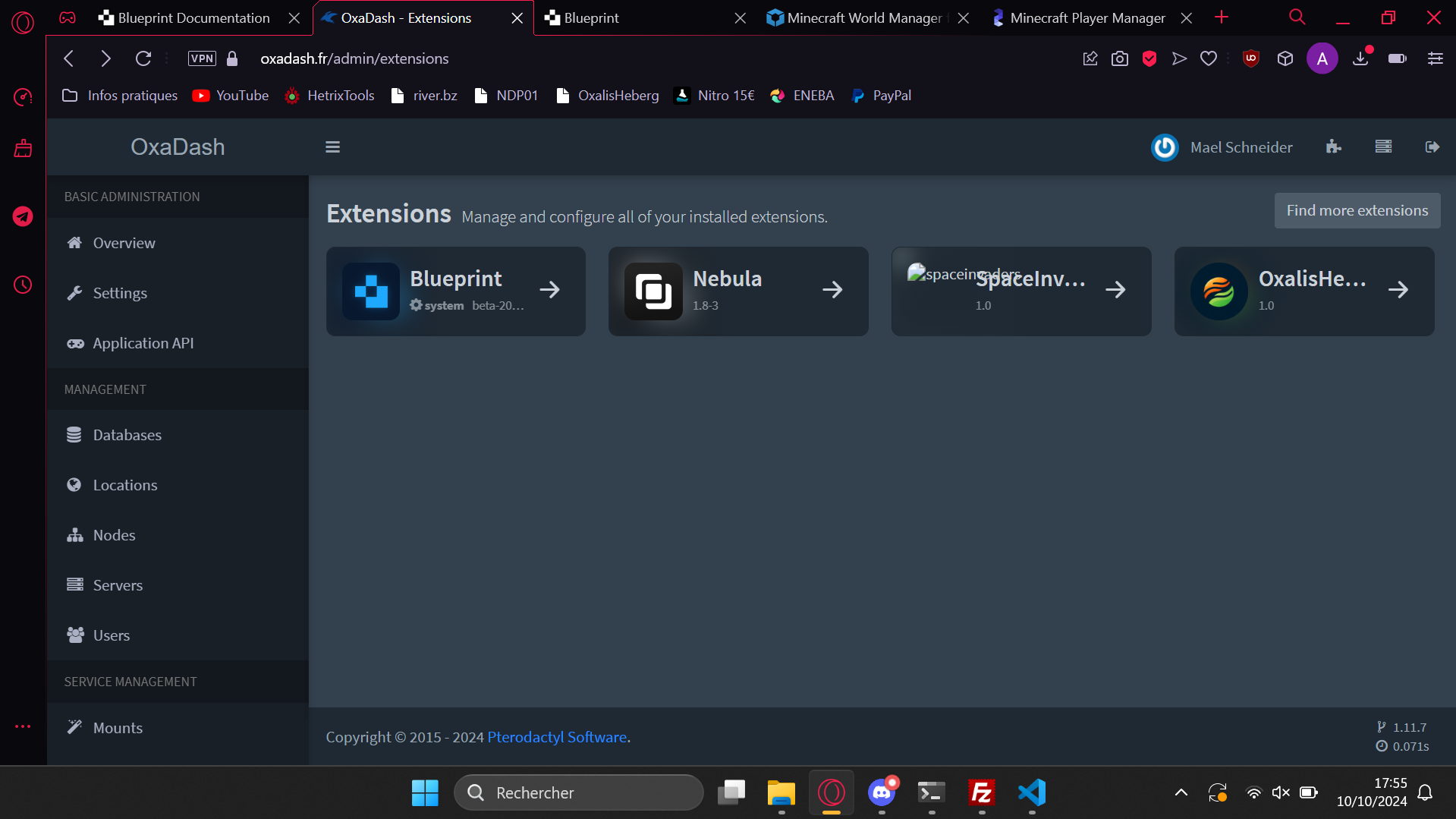The image size is (1456, 819).
Task: Open the browser snapshot camera icon
Action: (x=1120, y=58)
